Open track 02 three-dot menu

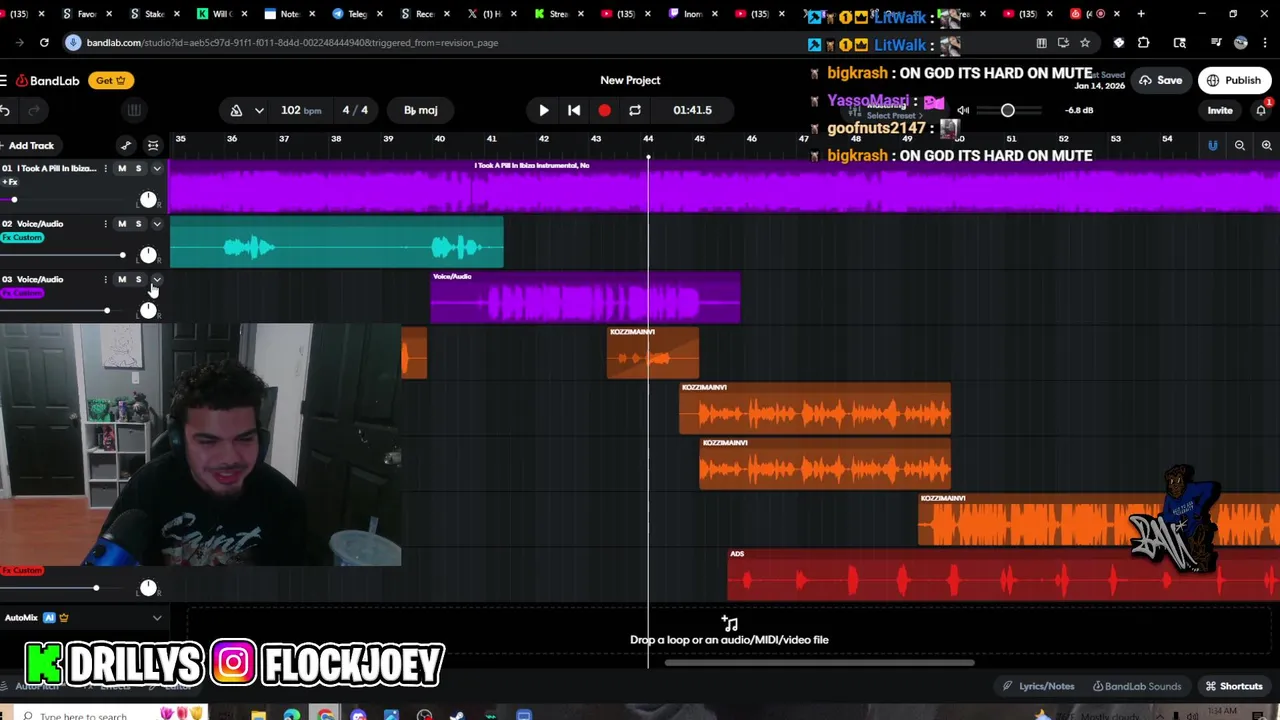click(105, 224)
